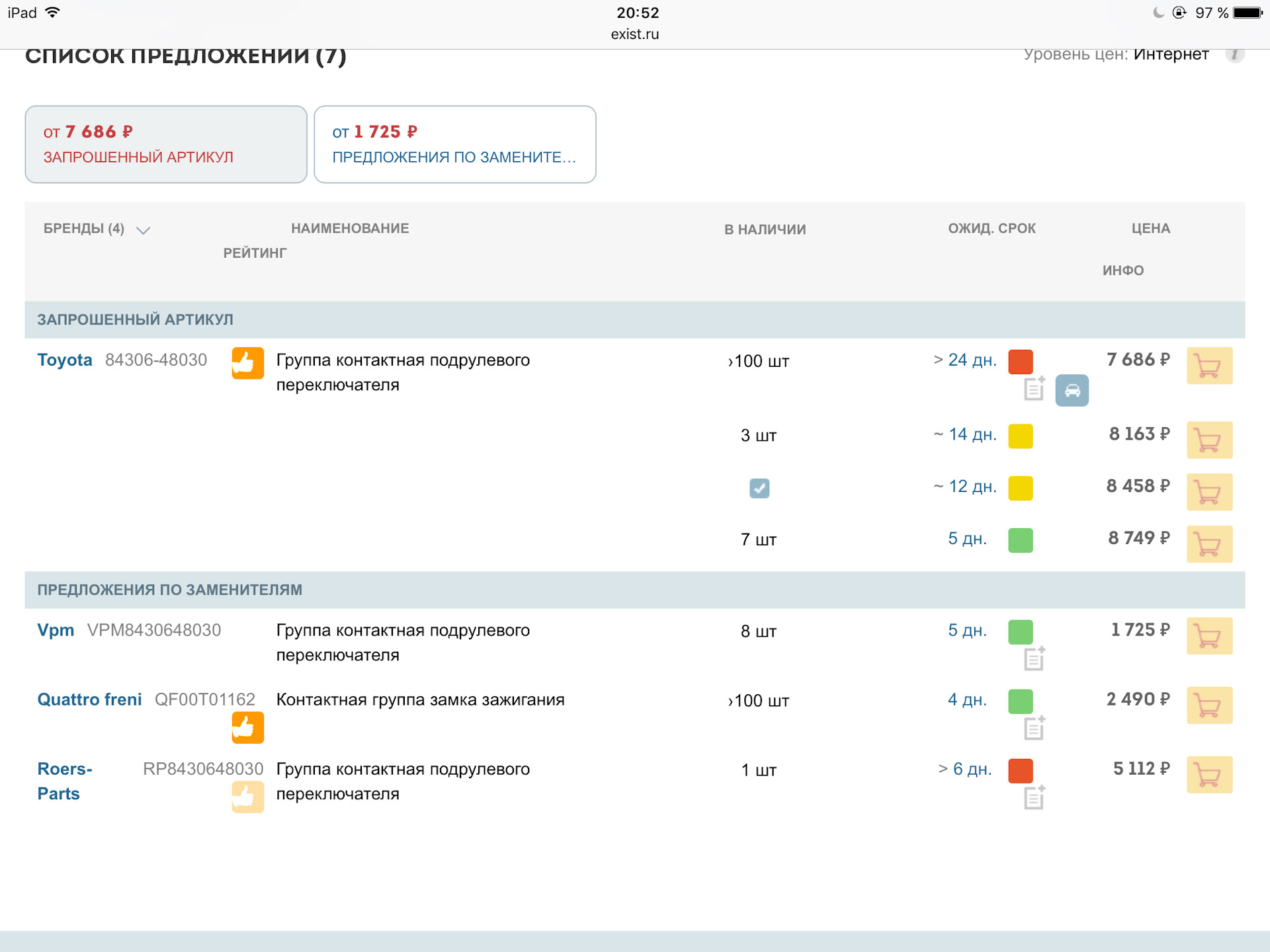The image size is (1270, 952).
Task: Select article number QF00T01162
Action: [x=205, y=699]
